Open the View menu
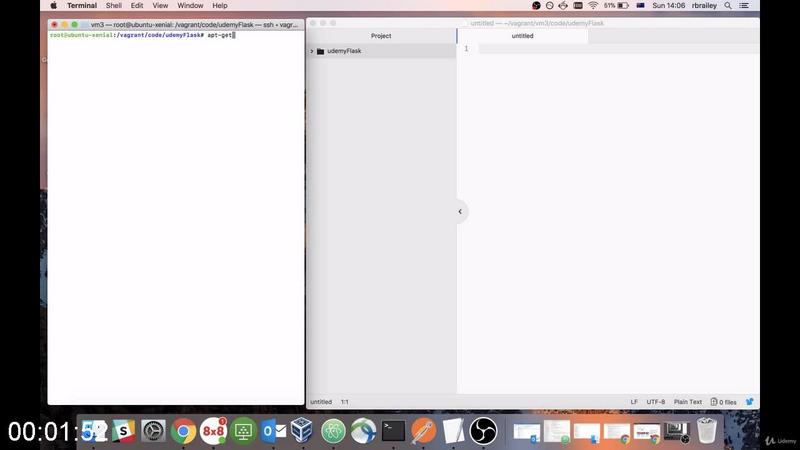 pyautogui.click(x=160, y=6)
